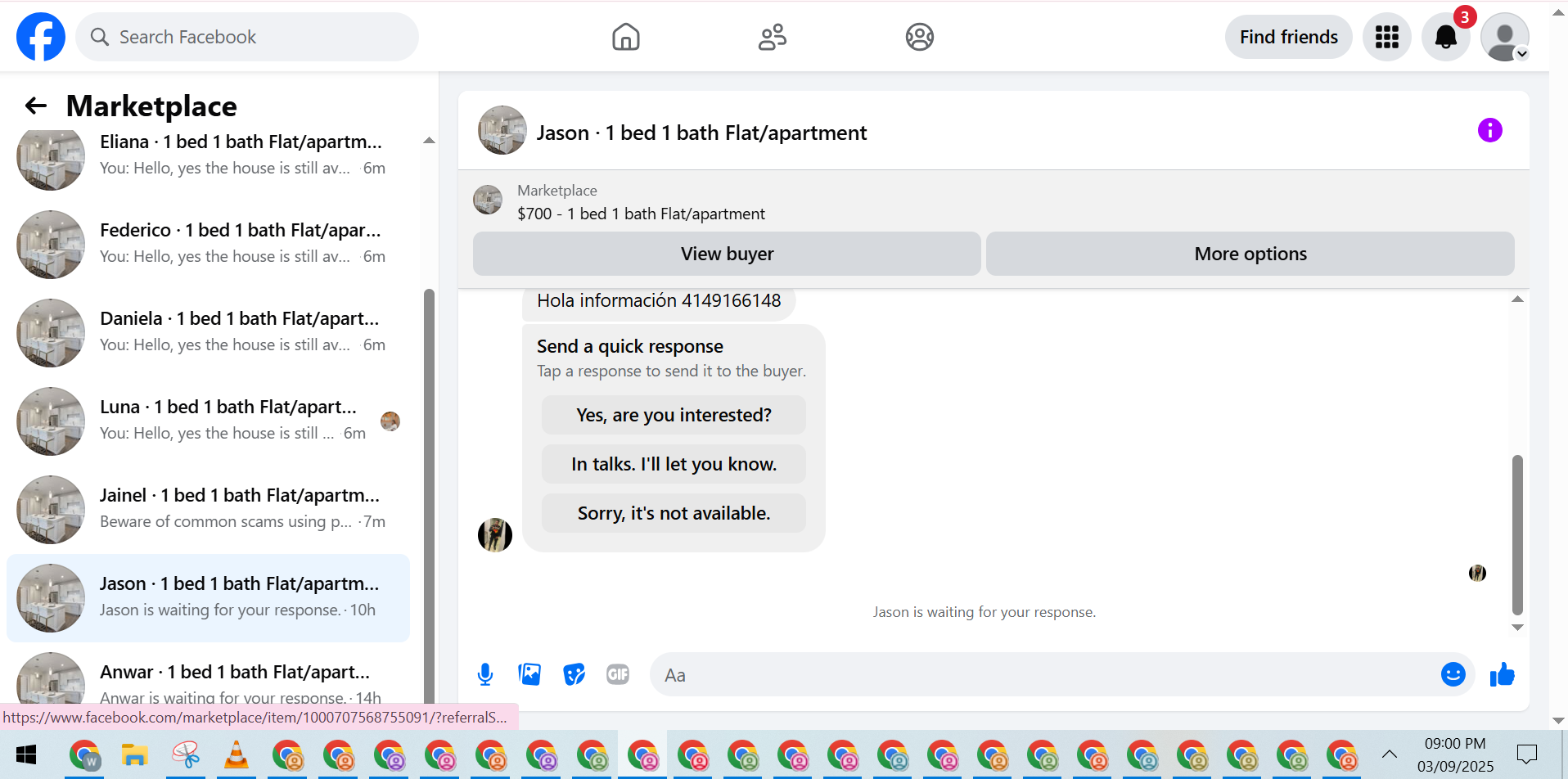This screenshot has height=779, width=1568.
Task: Click the View buyer button
Action: 727,254
